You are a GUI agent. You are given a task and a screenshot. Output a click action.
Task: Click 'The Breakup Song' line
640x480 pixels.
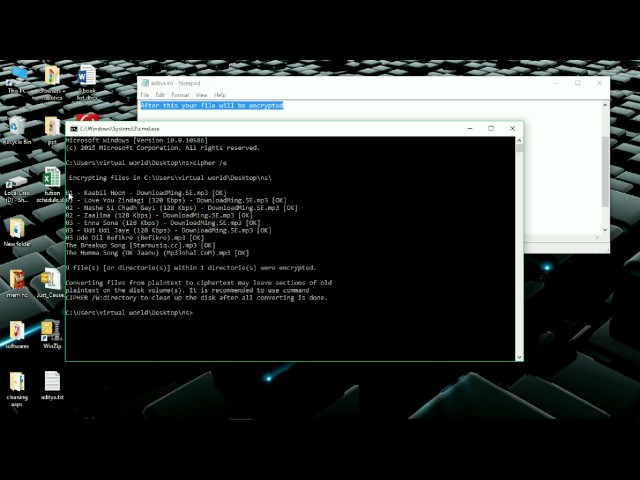pos(140,245)
